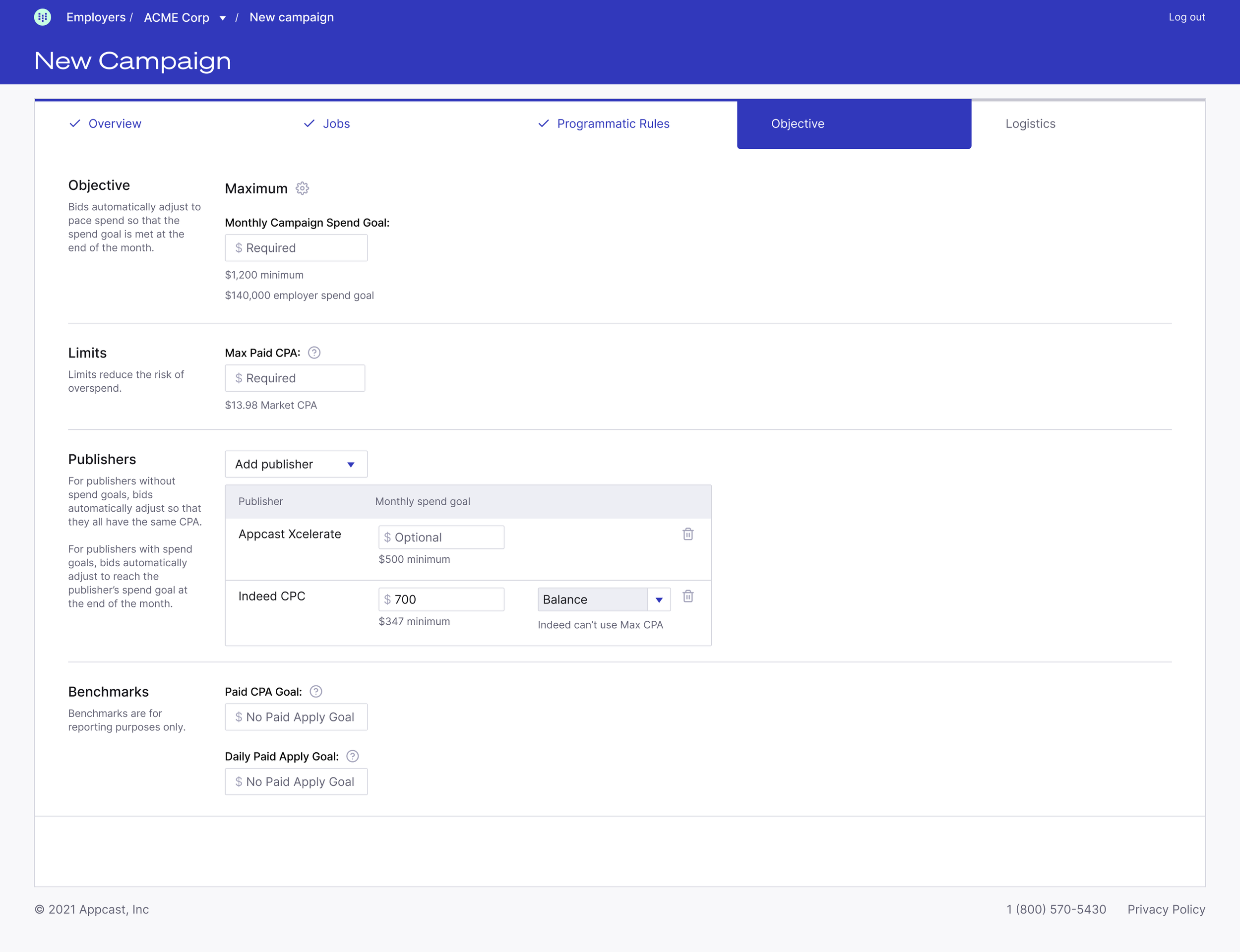Click Max Paid CPA help icon

314,353
